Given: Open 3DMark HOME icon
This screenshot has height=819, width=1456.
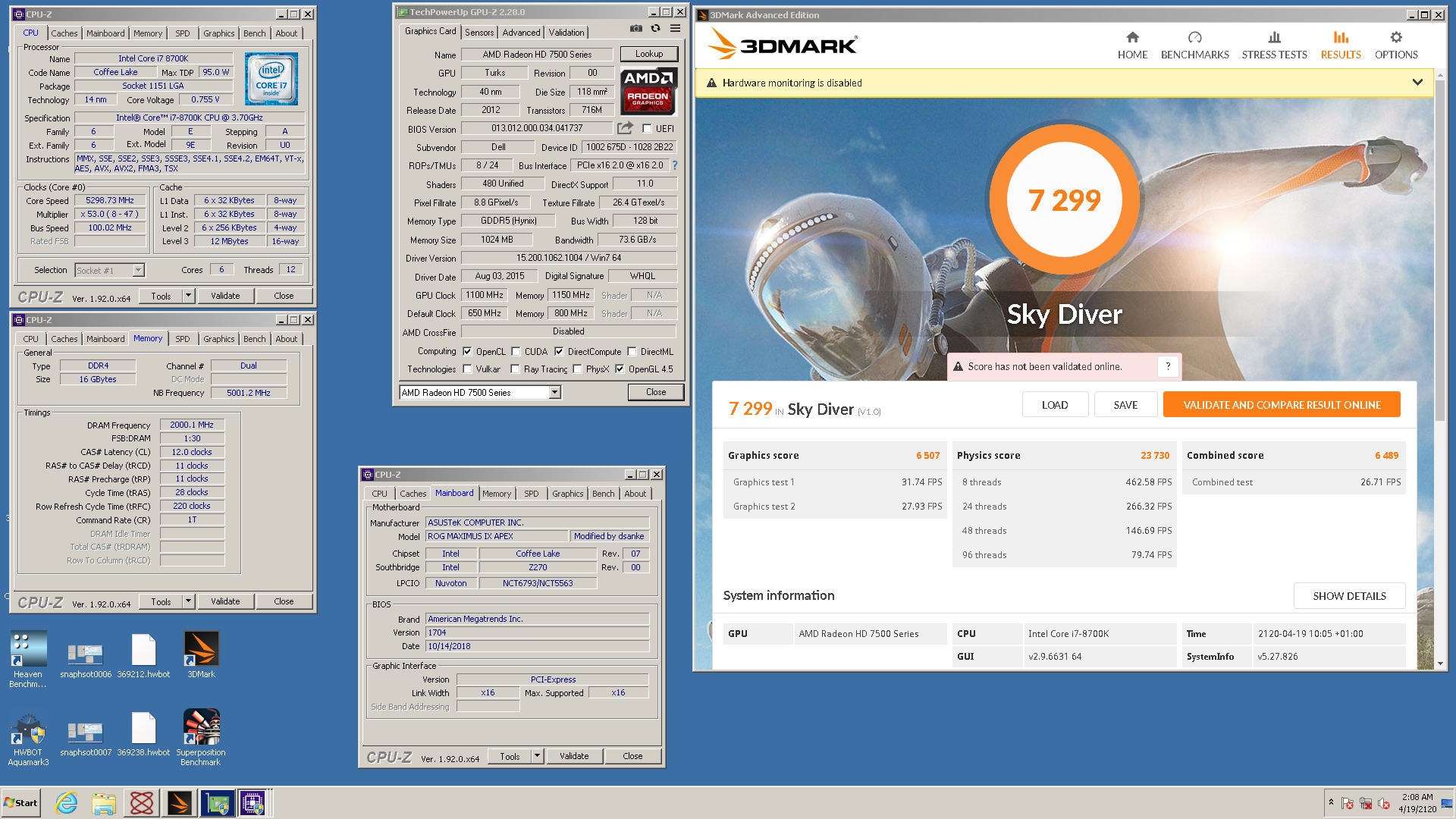Looking at the screenshot, I should click(x=1132, y=37).
